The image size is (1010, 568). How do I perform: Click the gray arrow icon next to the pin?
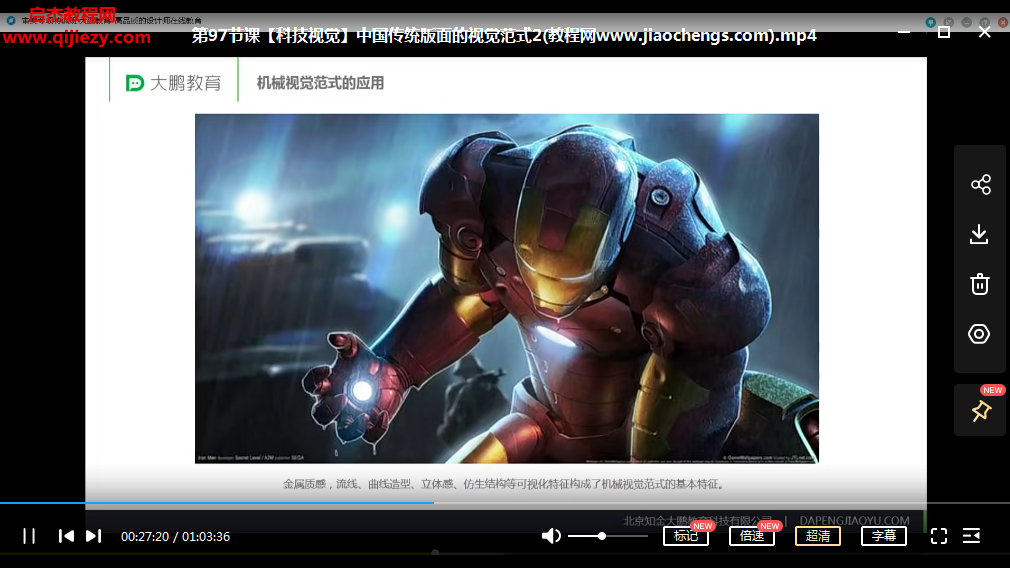point(949,22)
